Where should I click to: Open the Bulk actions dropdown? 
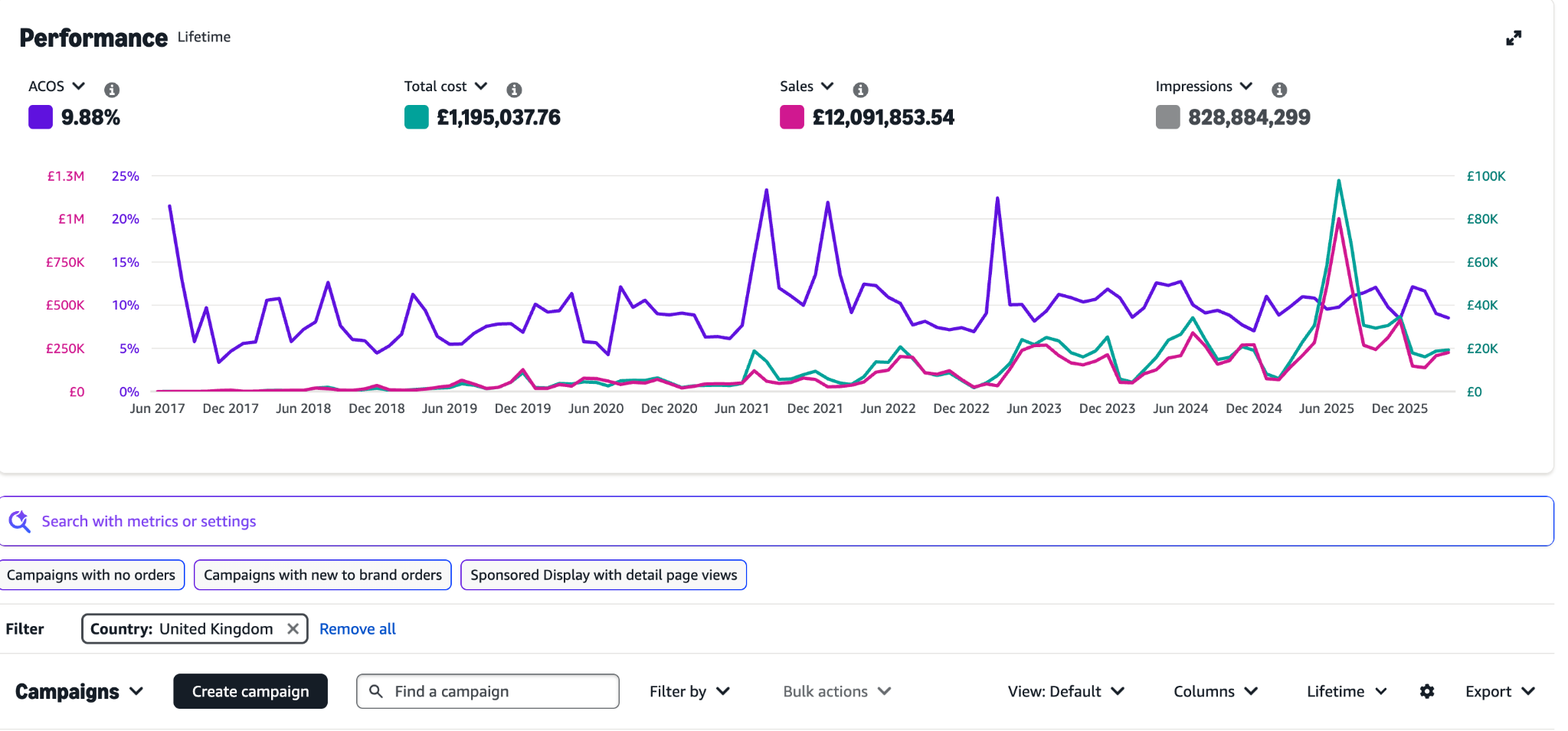(x=837, y=691)
